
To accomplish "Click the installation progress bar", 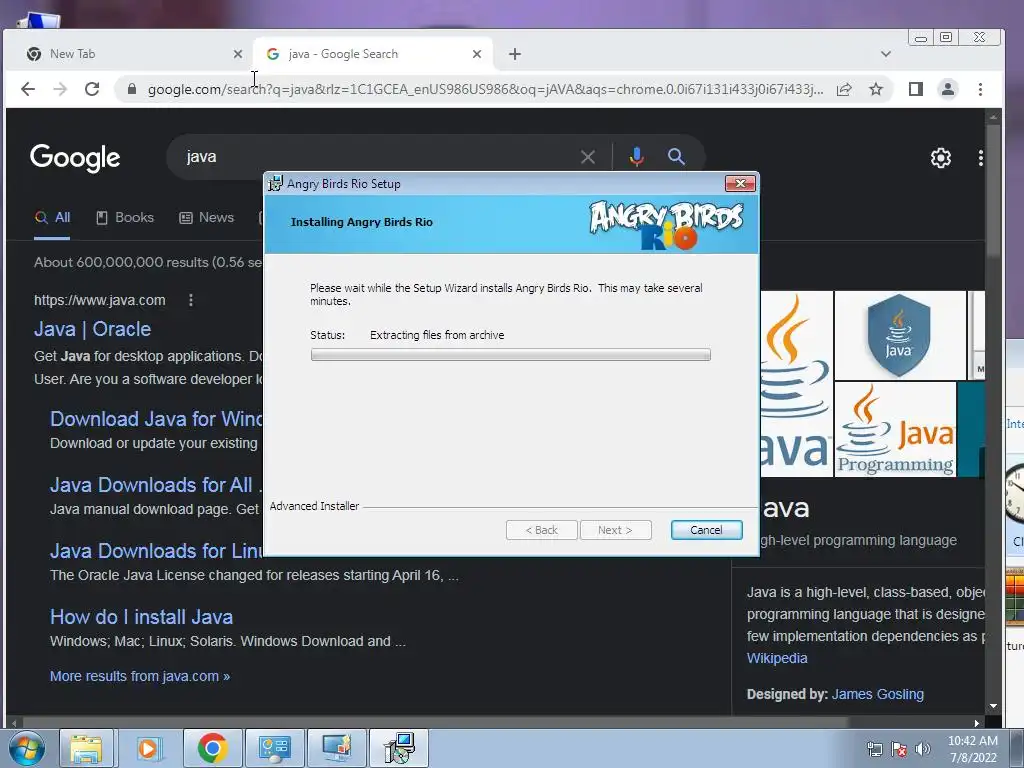I will coord(511,355).
